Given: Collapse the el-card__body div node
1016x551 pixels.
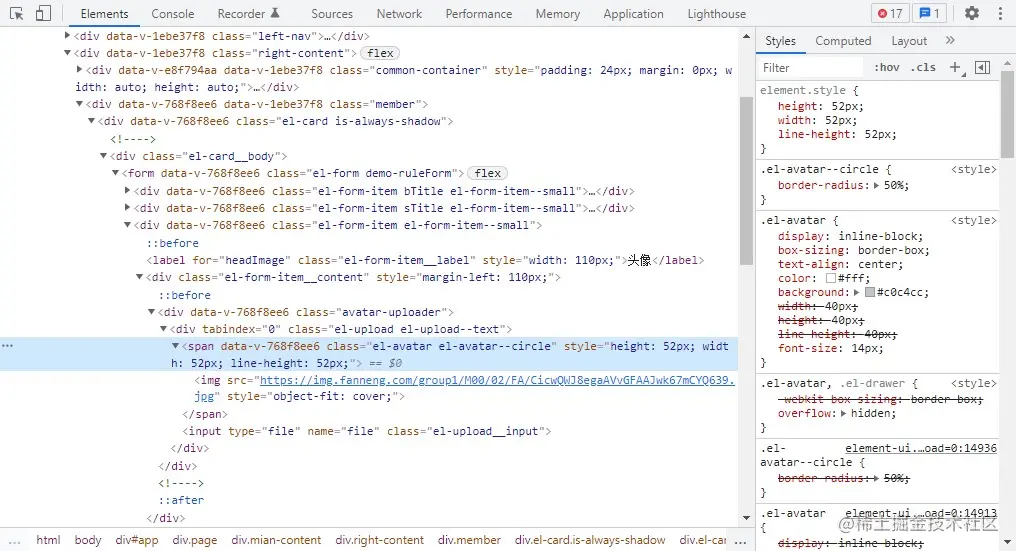Looking at the screenshot, I should (104, 156).
